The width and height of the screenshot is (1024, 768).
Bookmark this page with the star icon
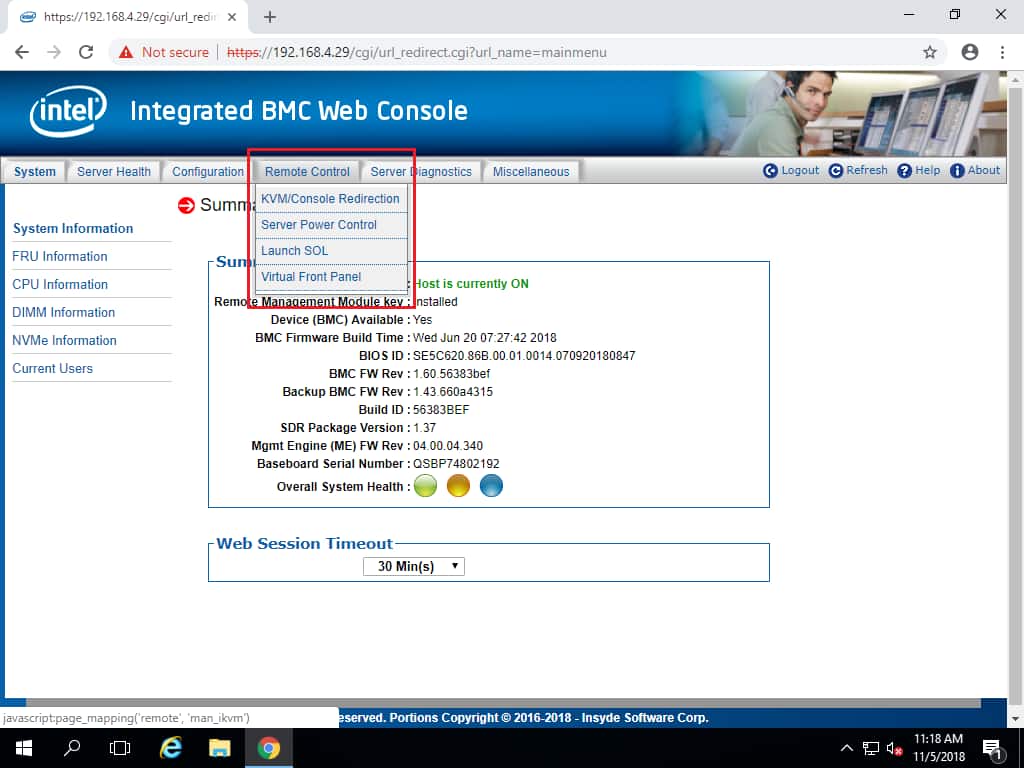click(929, 52)
